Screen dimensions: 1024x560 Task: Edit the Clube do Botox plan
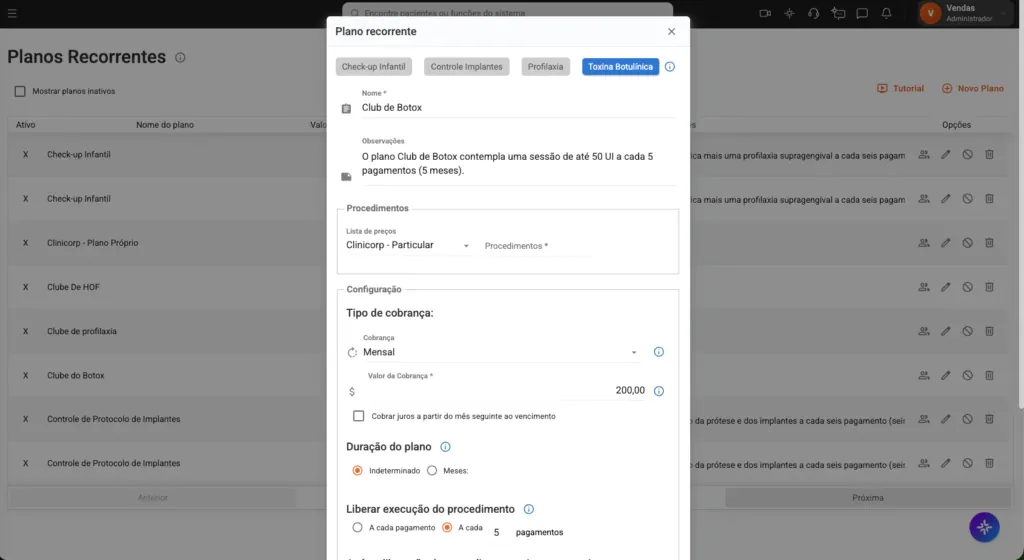click(946, 375)
